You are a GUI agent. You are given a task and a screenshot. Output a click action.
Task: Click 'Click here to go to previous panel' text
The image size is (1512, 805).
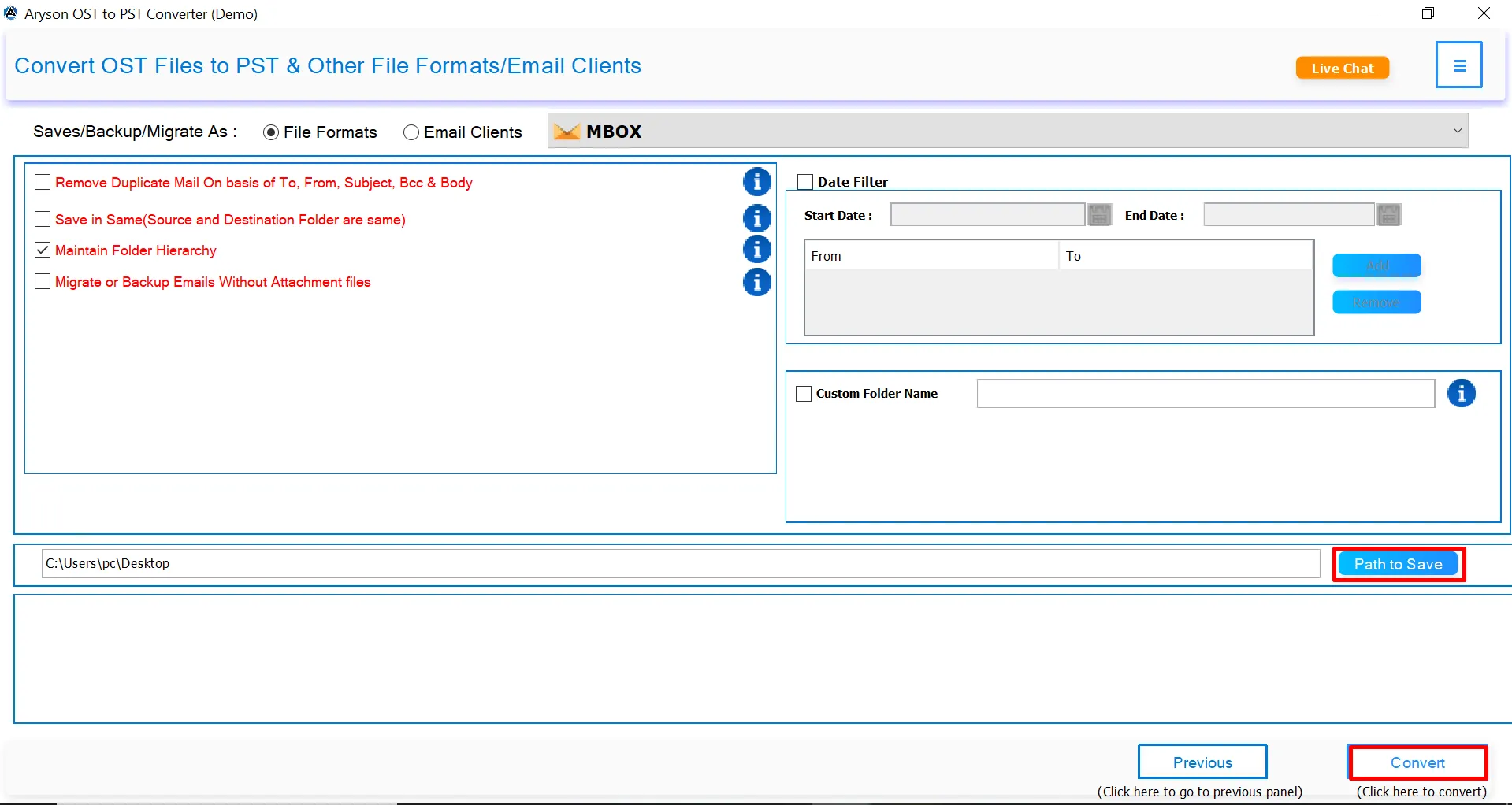tap(1200, 792)
